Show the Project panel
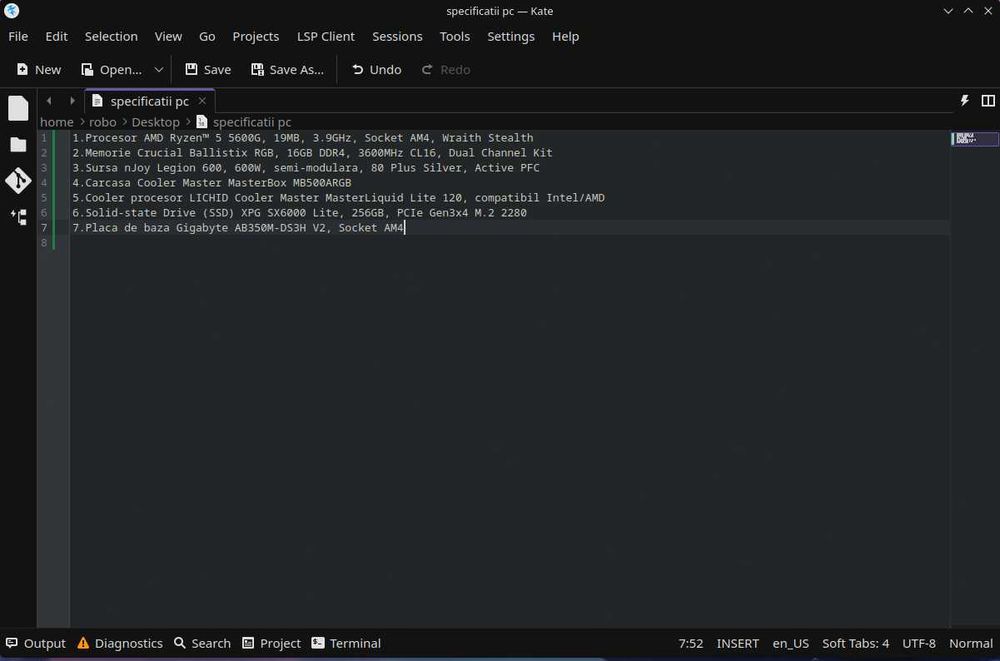 (x=272, y=643)
